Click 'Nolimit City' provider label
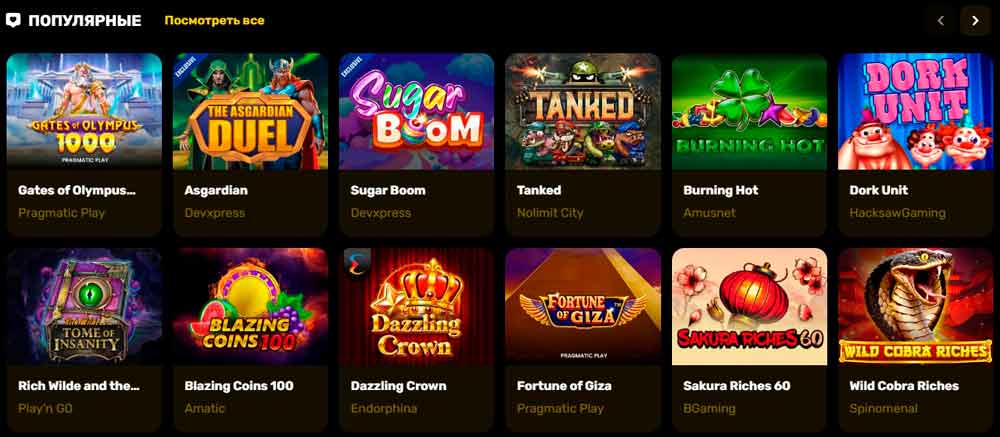 (x=550, y=213)
